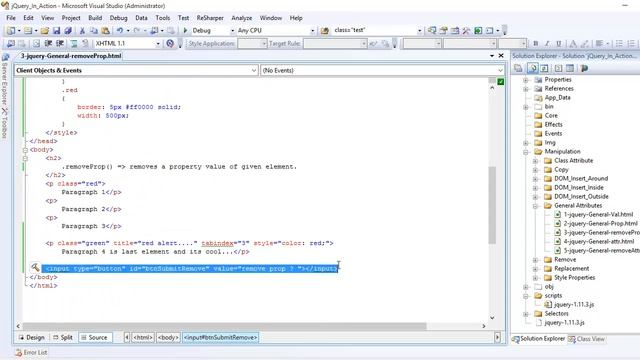Switch to Design view
The height and width of the screenshot is (360, 640).
click(31, 338)
